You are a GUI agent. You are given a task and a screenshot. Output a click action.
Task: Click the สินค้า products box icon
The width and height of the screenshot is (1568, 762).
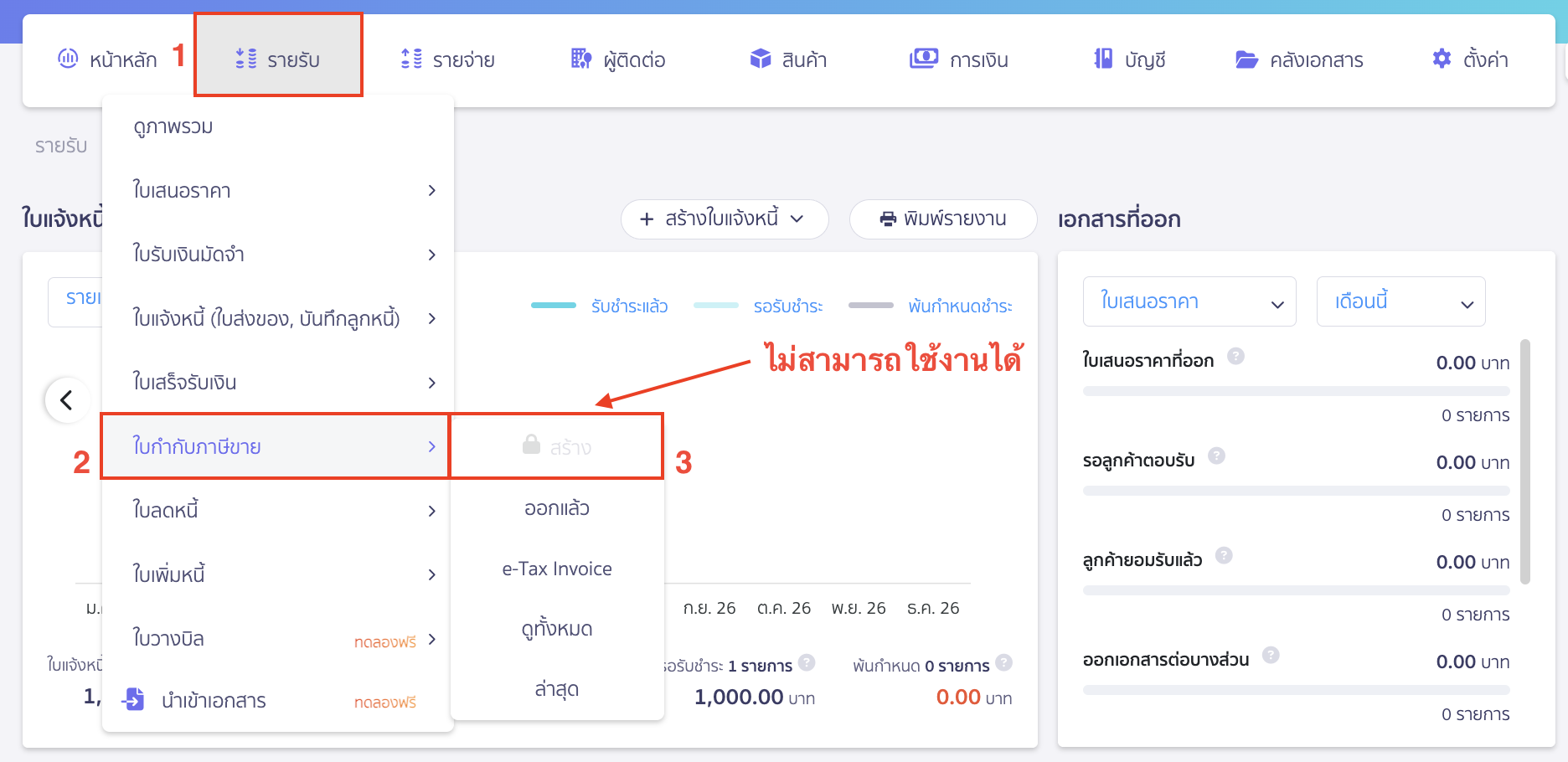pos(761,59)
